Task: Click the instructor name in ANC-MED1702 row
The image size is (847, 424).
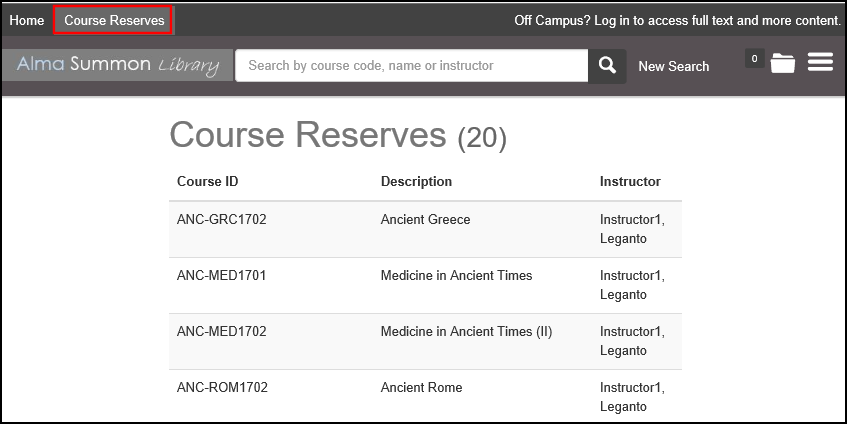Action: point(632,341)
